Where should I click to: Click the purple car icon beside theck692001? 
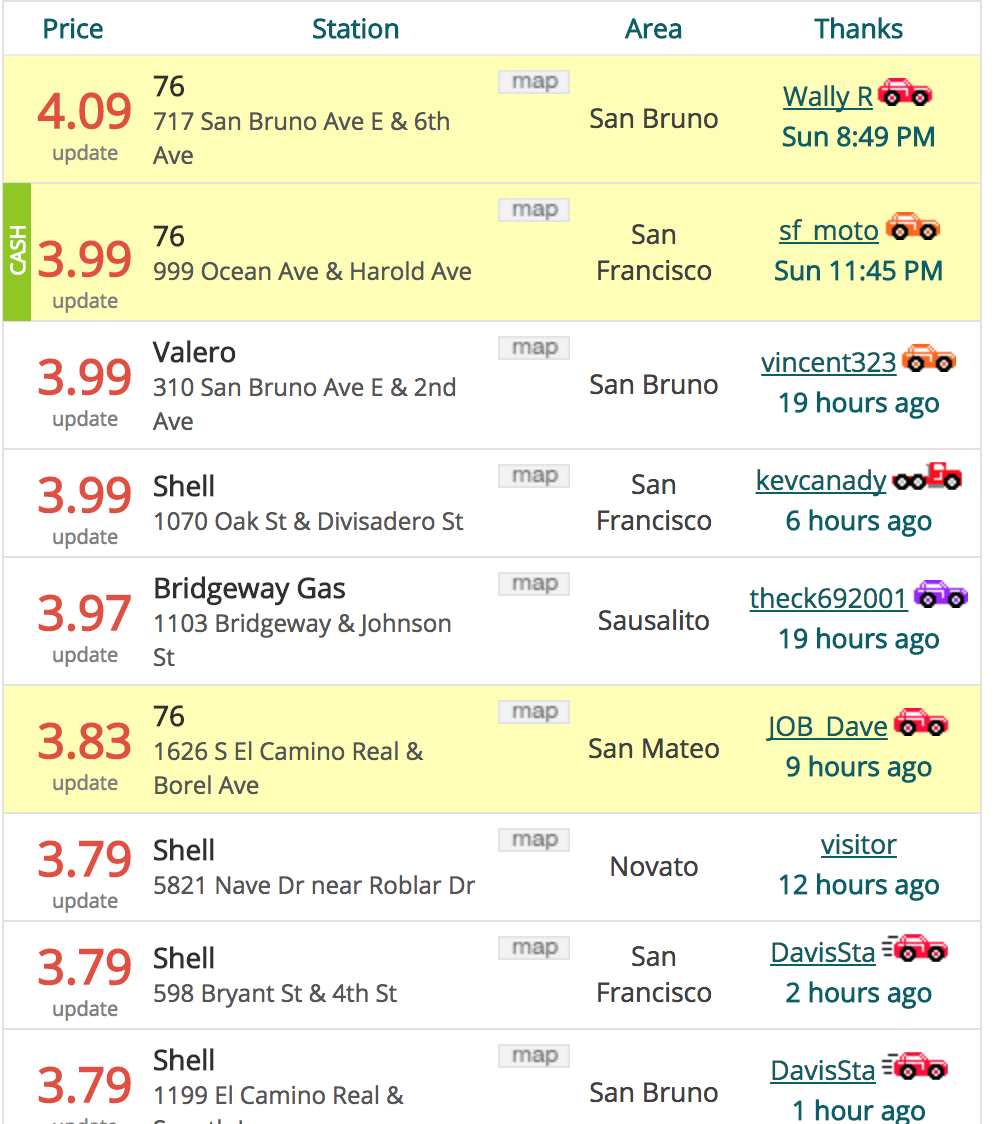tap(941, 594)
